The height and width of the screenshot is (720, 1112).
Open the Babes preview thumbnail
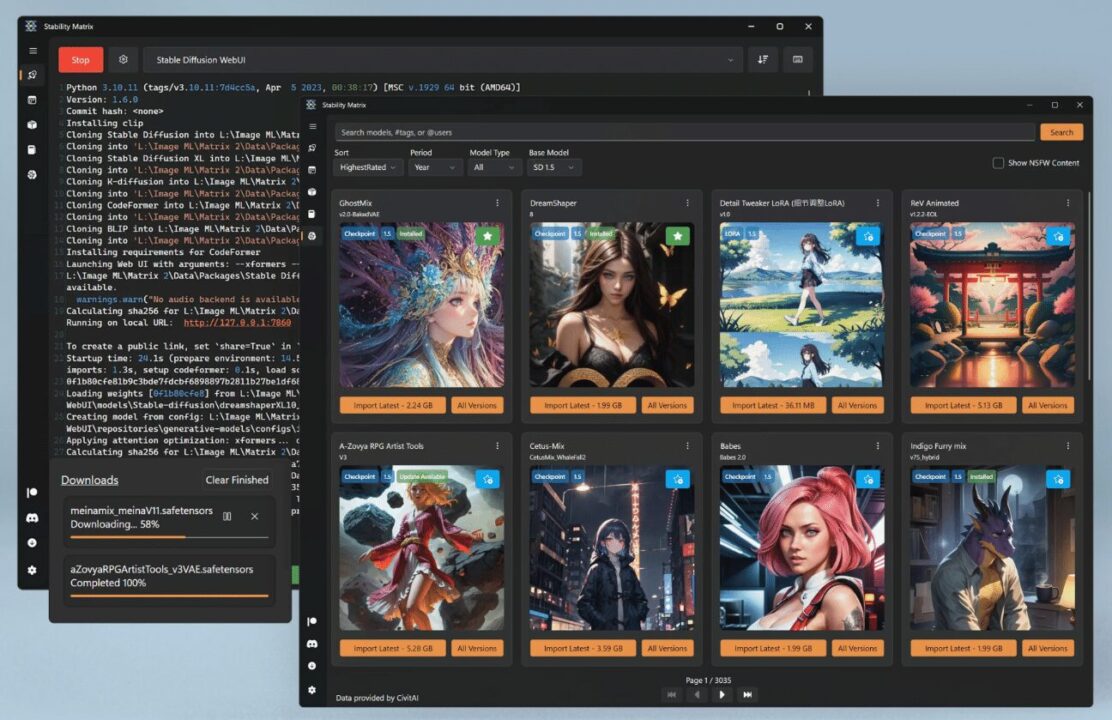(801, 548)
